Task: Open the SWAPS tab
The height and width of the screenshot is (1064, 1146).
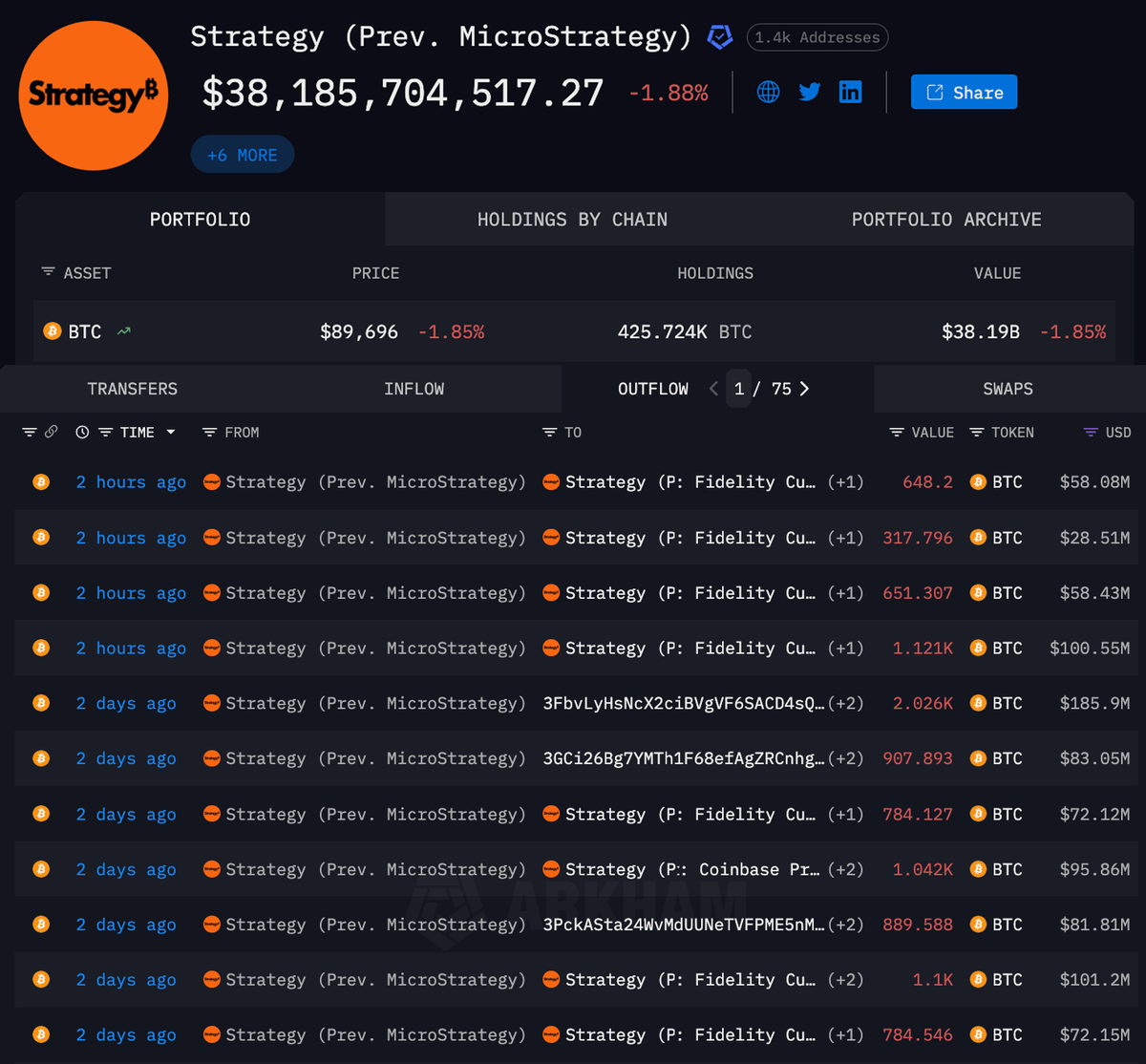Action: point(1008,389)
